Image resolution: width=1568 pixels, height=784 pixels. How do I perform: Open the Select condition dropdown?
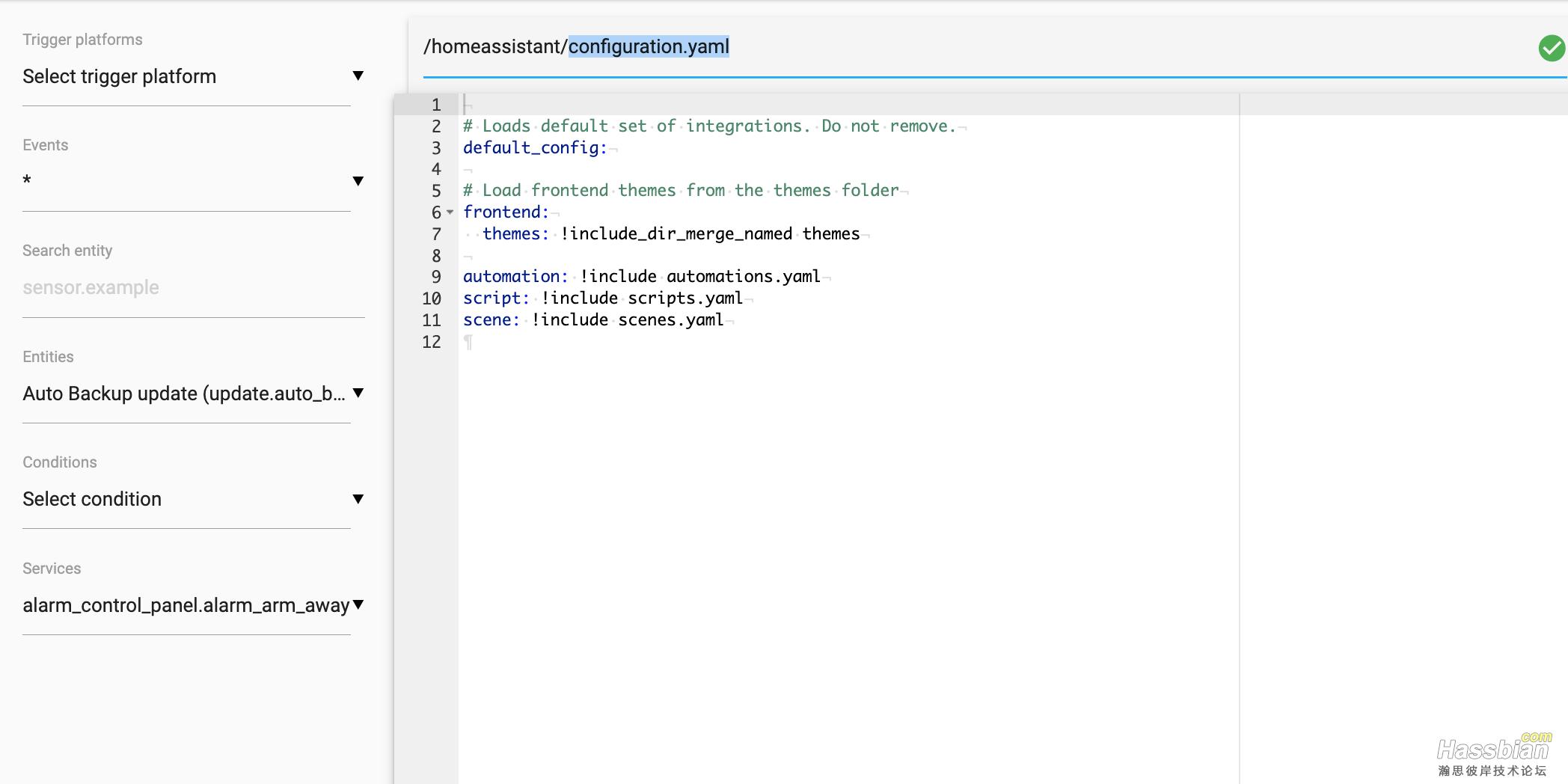(x=193, y=499)
